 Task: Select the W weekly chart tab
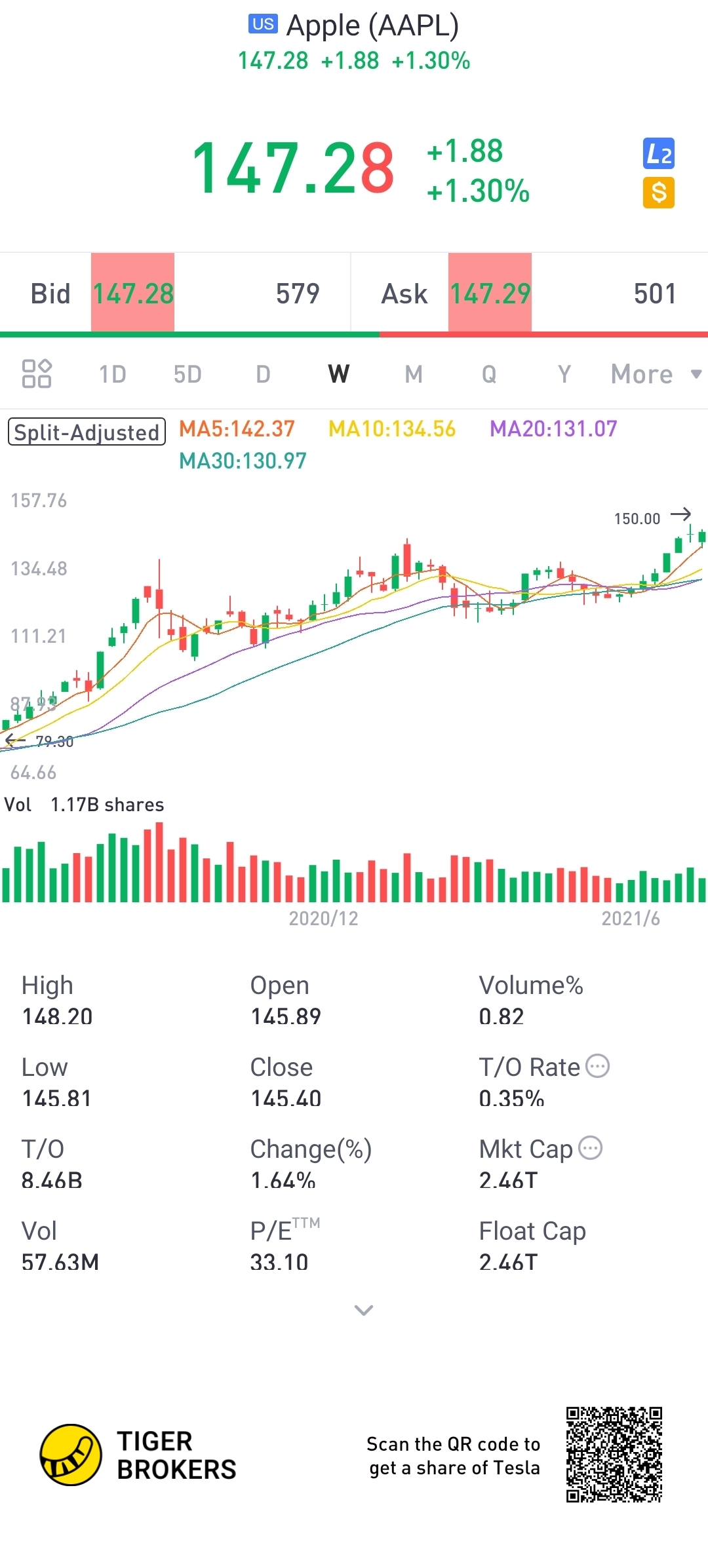[x=338, y=374]
